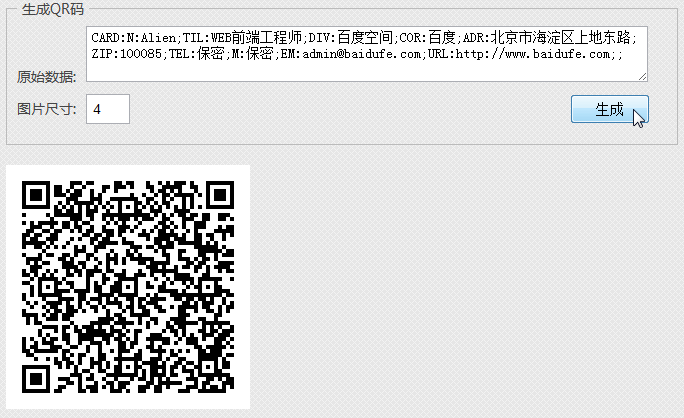Focus the 原始数据 text area's empty bottom line
684x418 pixels.
coord(366,71)
